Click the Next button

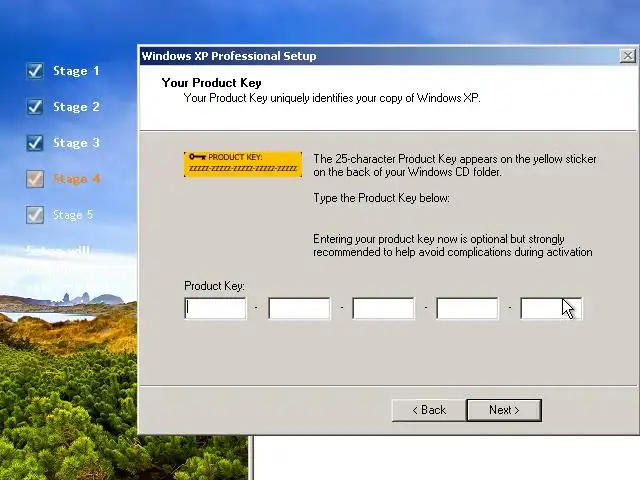[504, 410]
